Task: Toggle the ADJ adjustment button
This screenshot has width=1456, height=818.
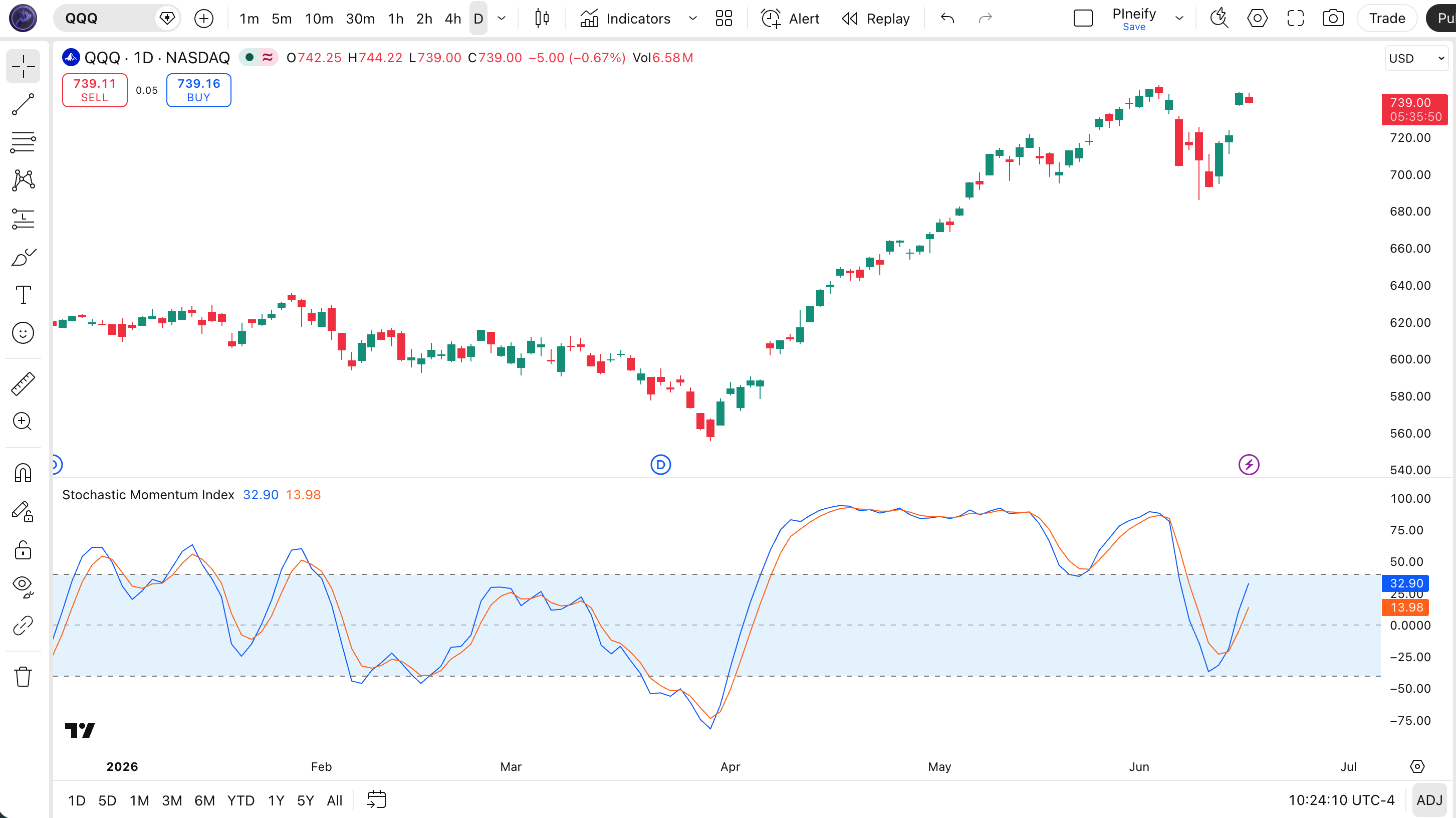Action: tap(1430, 800)
